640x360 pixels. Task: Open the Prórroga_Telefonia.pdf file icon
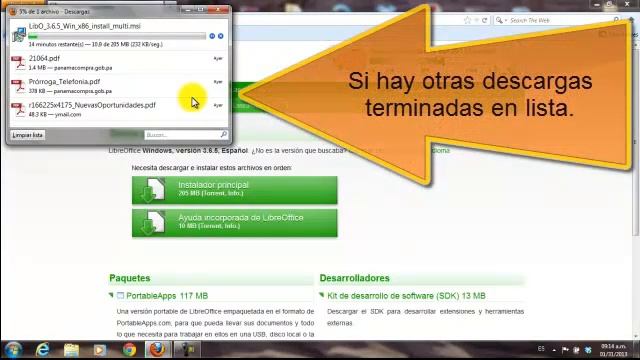pos(18,86)
